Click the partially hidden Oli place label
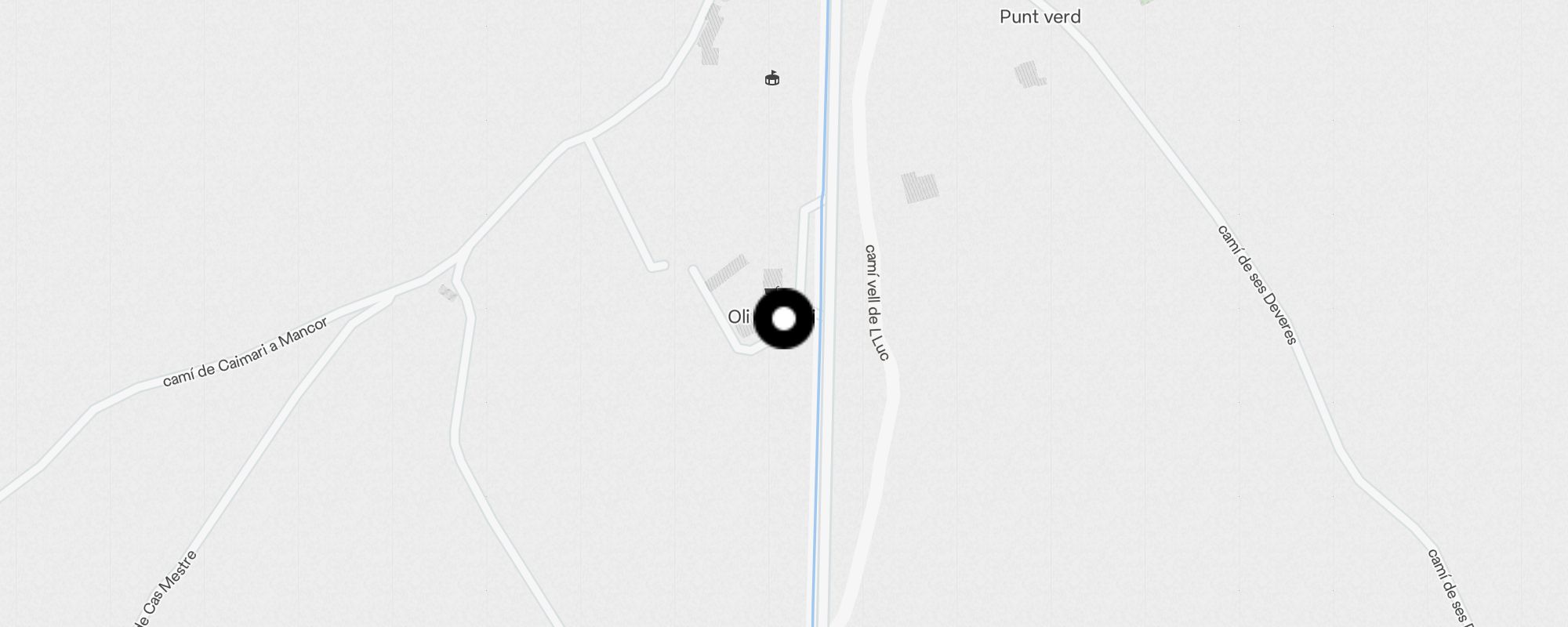The height and width of the screenshot is (627, 1568). [x=740, y=317]
